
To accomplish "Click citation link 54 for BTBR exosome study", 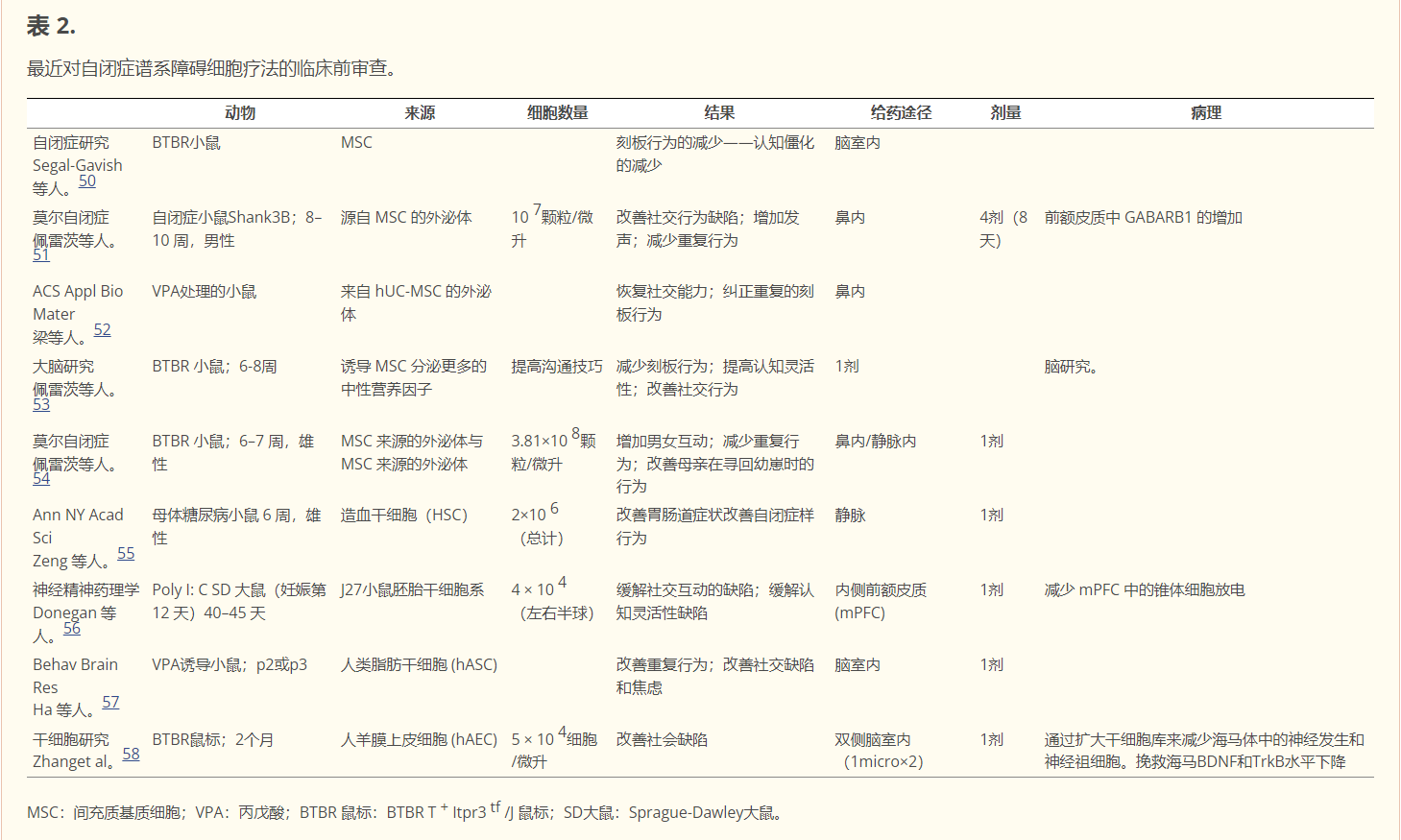I will [40, 478].
